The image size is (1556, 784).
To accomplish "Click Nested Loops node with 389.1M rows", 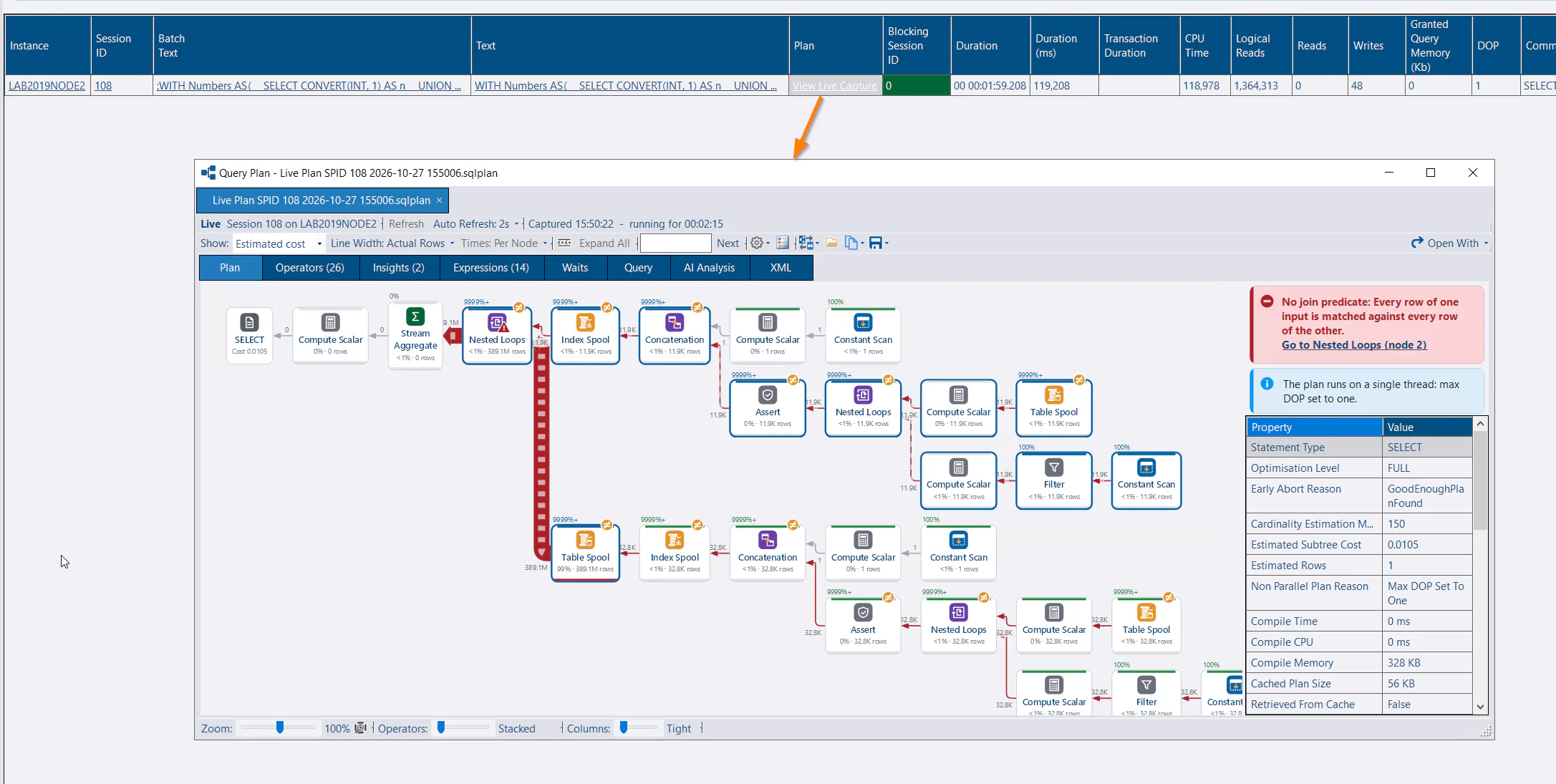I will (x=497, y=336).
